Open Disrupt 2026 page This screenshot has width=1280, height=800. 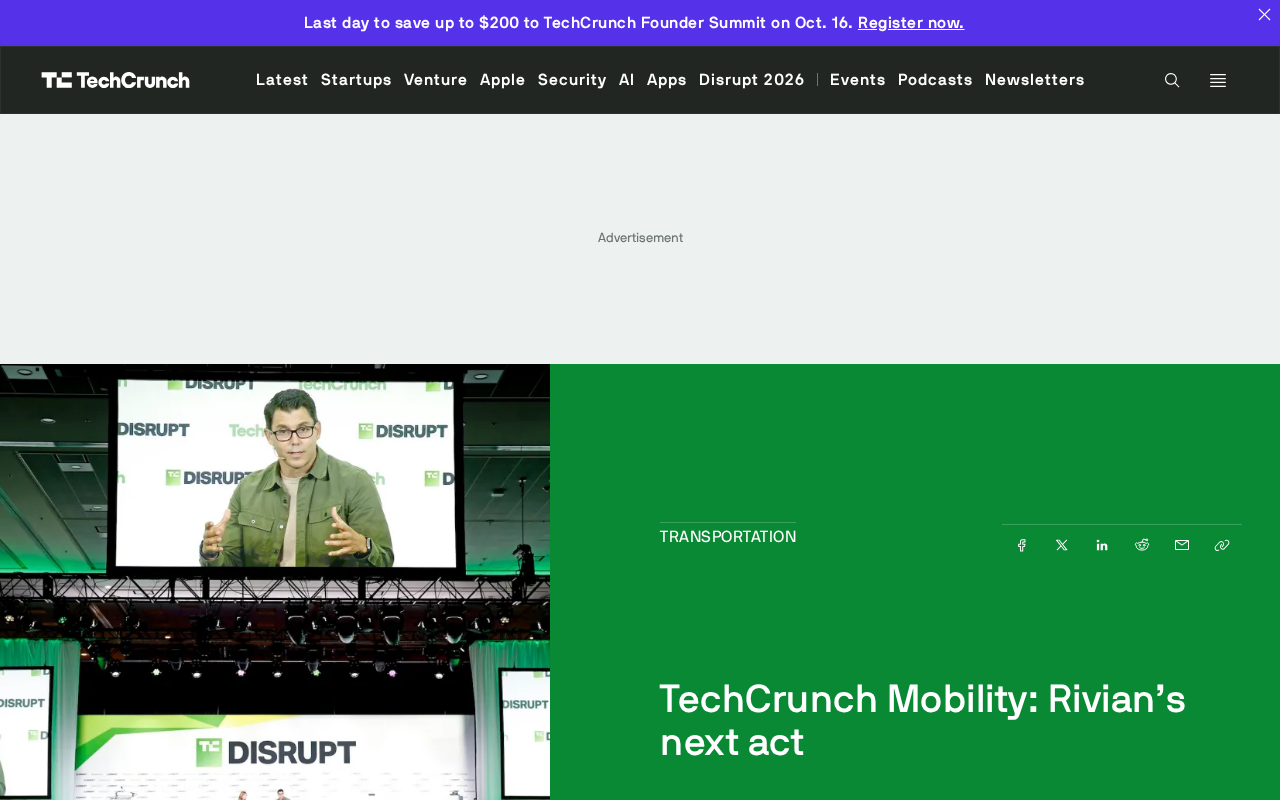[x=752, y=79]
